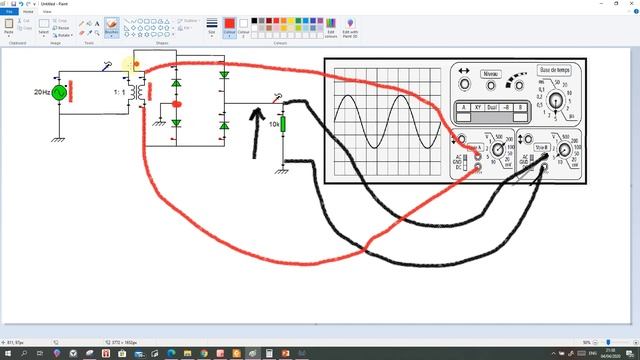Image resolution: width=640 pixels, height=360 pixels.
Task: Expand the Shapes gallery more arrow
Action: 173,35
